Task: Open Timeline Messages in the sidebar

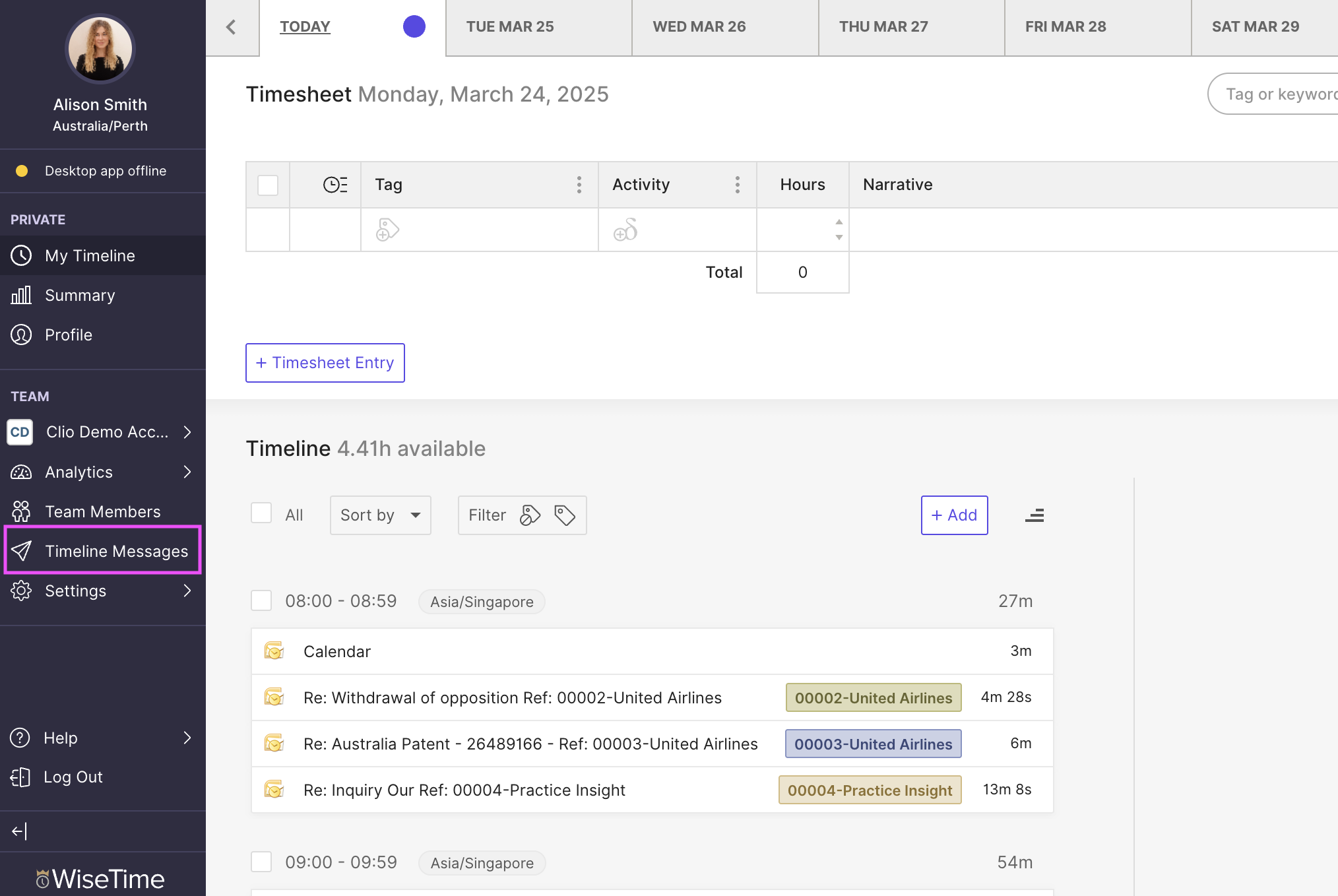Action: click(103, 551)
